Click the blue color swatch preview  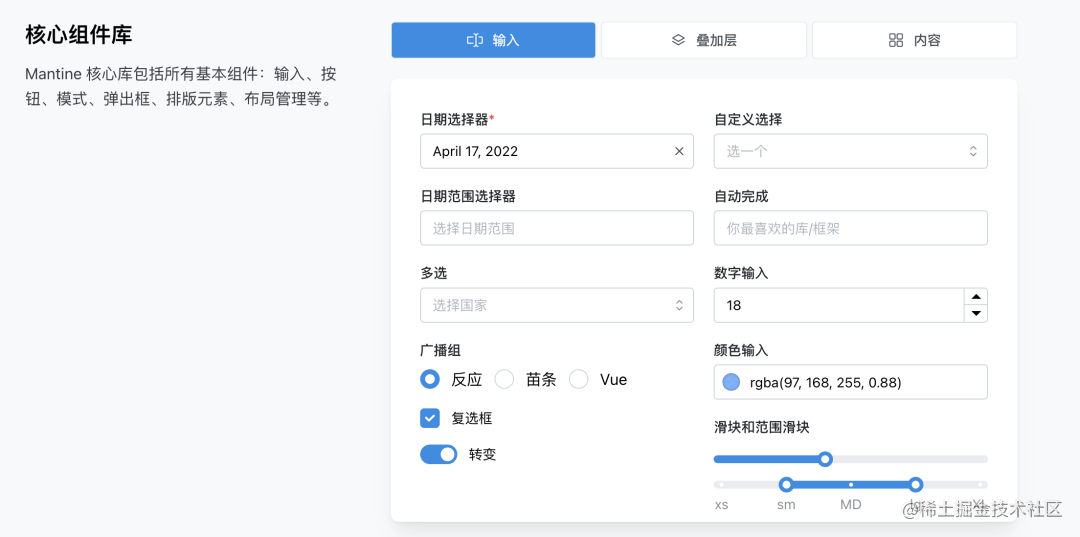click(x=731, y=382)
